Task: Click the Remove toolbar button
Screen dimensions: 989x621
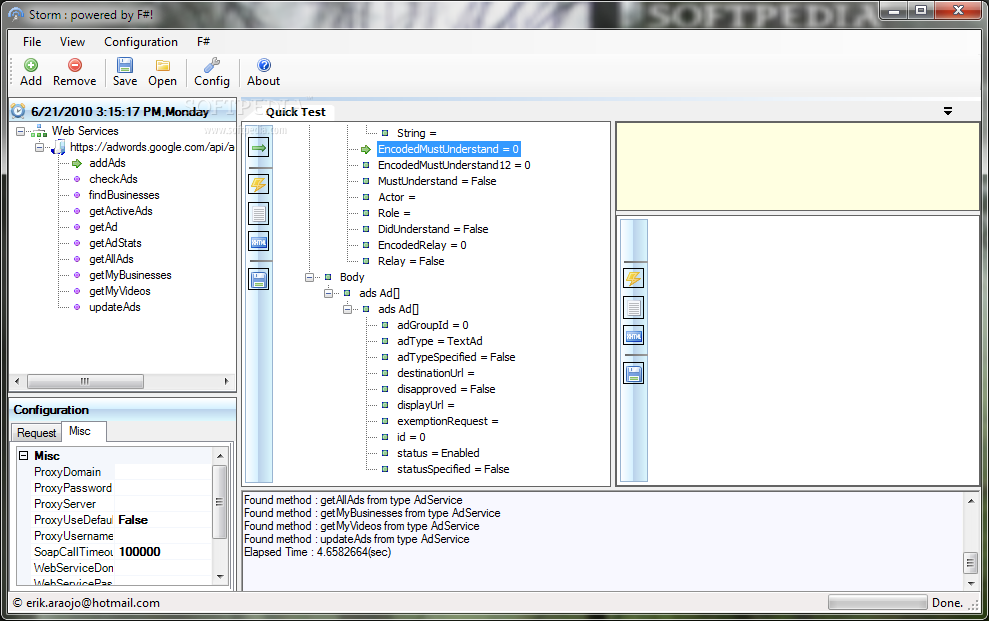Action: click(x=74, y=73)
